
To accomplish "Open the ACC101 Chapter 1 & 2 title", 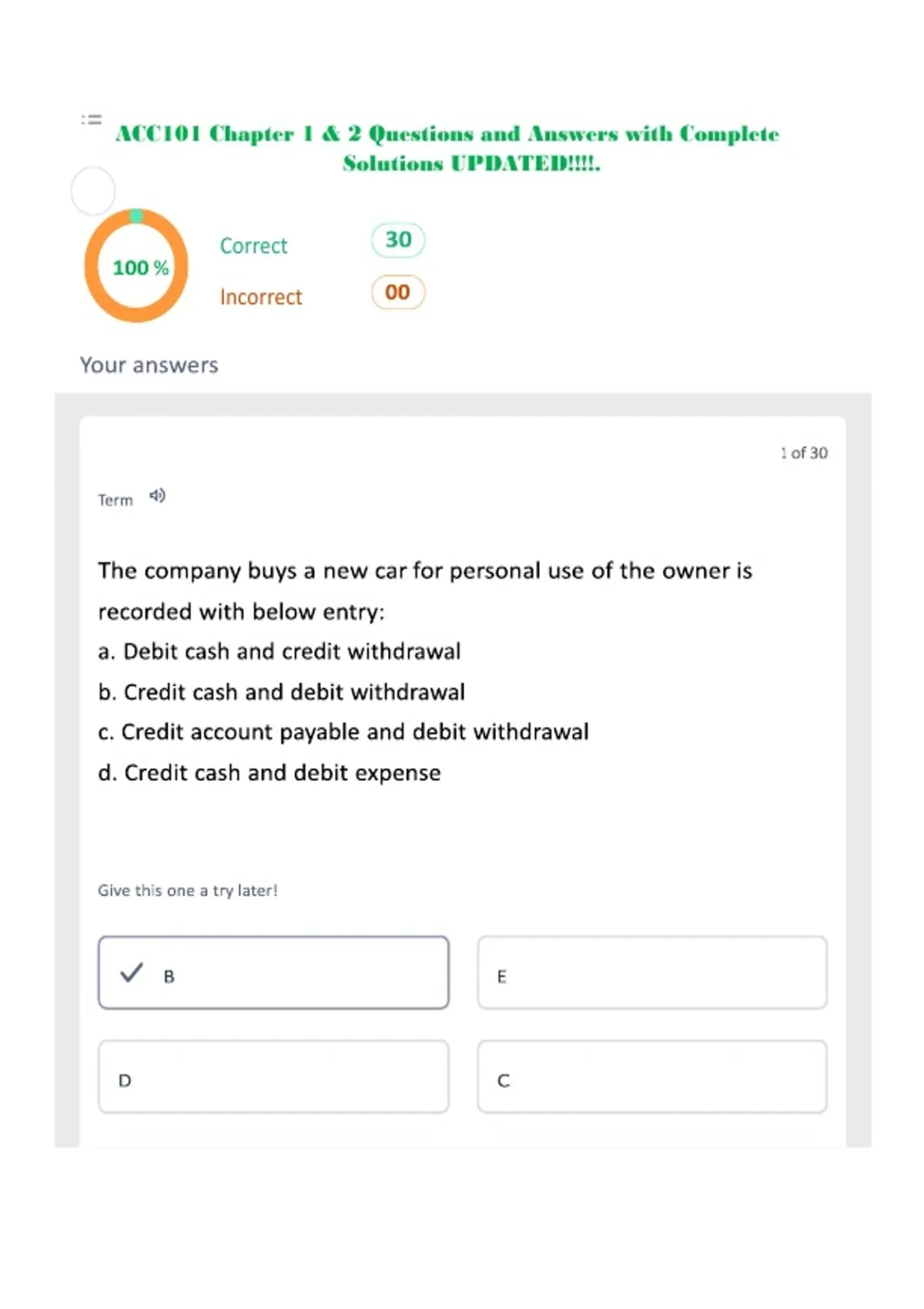I will pyautogui.click(x=447, y=148).
